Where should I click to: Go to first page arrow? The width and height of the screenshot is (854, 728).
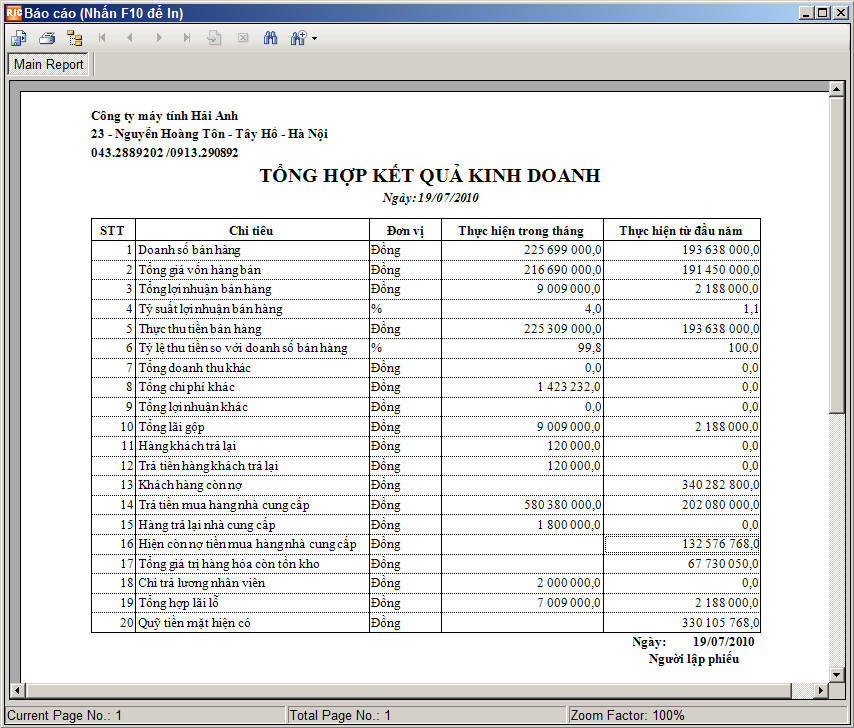[102, 38]
